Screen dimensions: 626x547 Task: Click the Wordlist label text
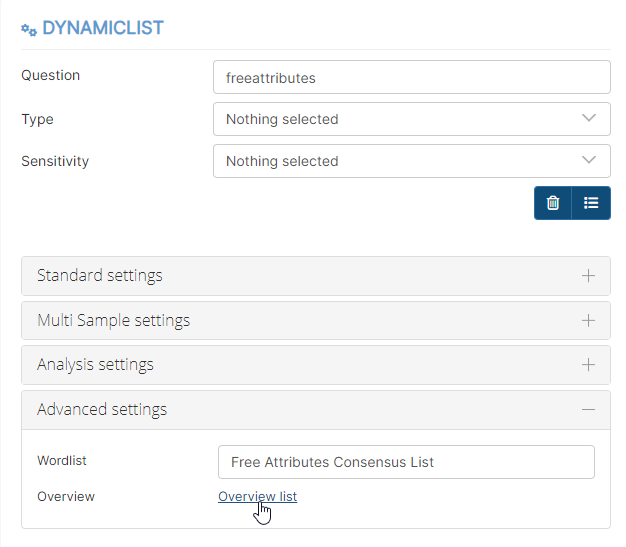click(x=62, y=460)
